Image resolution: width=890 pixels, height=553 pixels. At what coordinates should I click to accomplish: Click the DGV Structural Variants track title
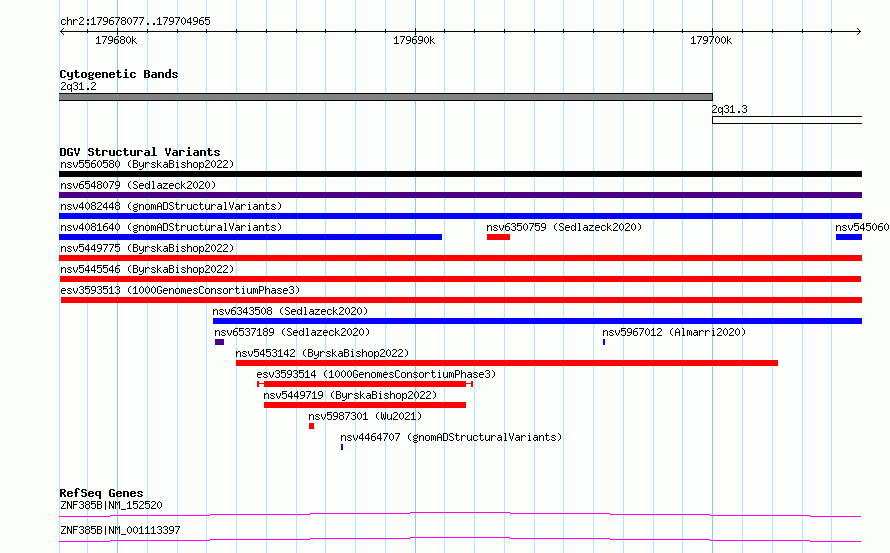(140, 152)
